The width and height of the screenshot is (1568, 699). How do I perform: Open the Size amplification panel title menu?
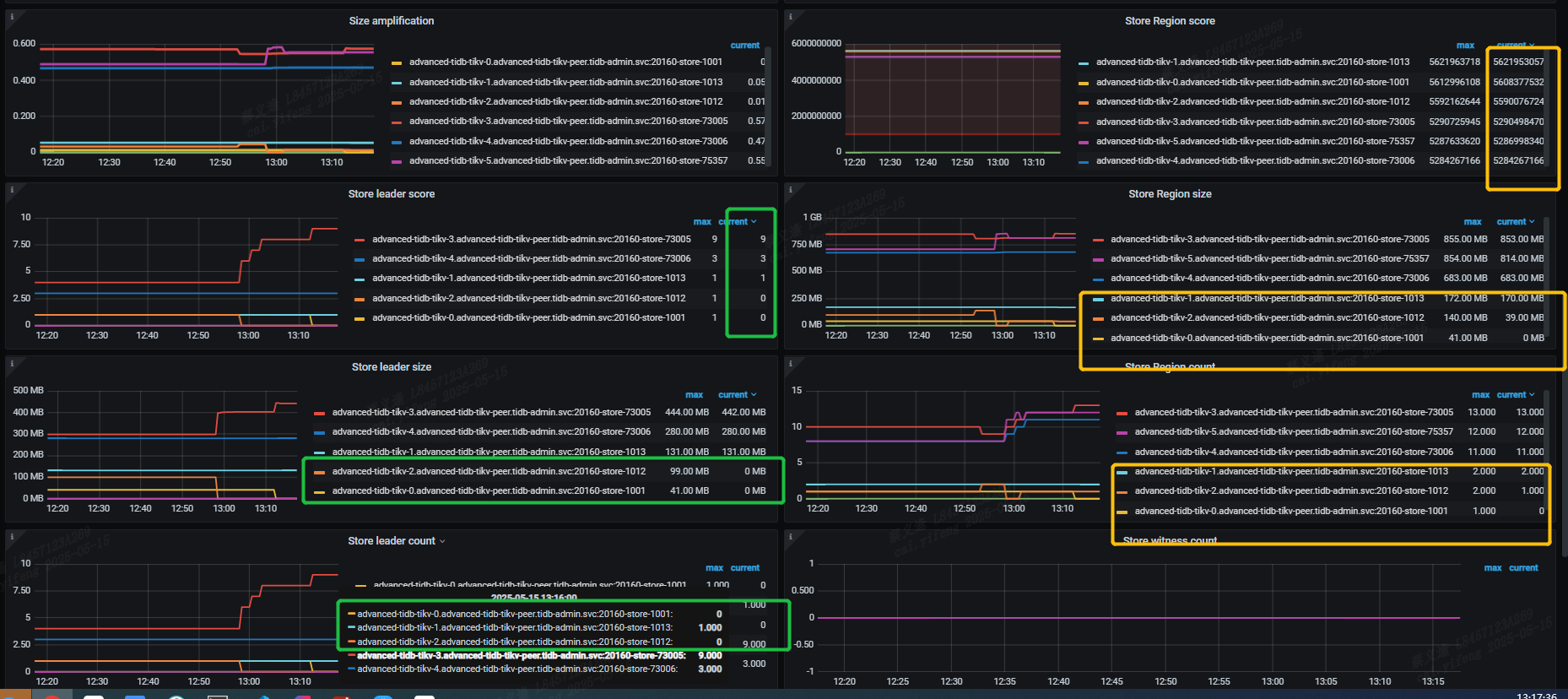tap(392, 21)
